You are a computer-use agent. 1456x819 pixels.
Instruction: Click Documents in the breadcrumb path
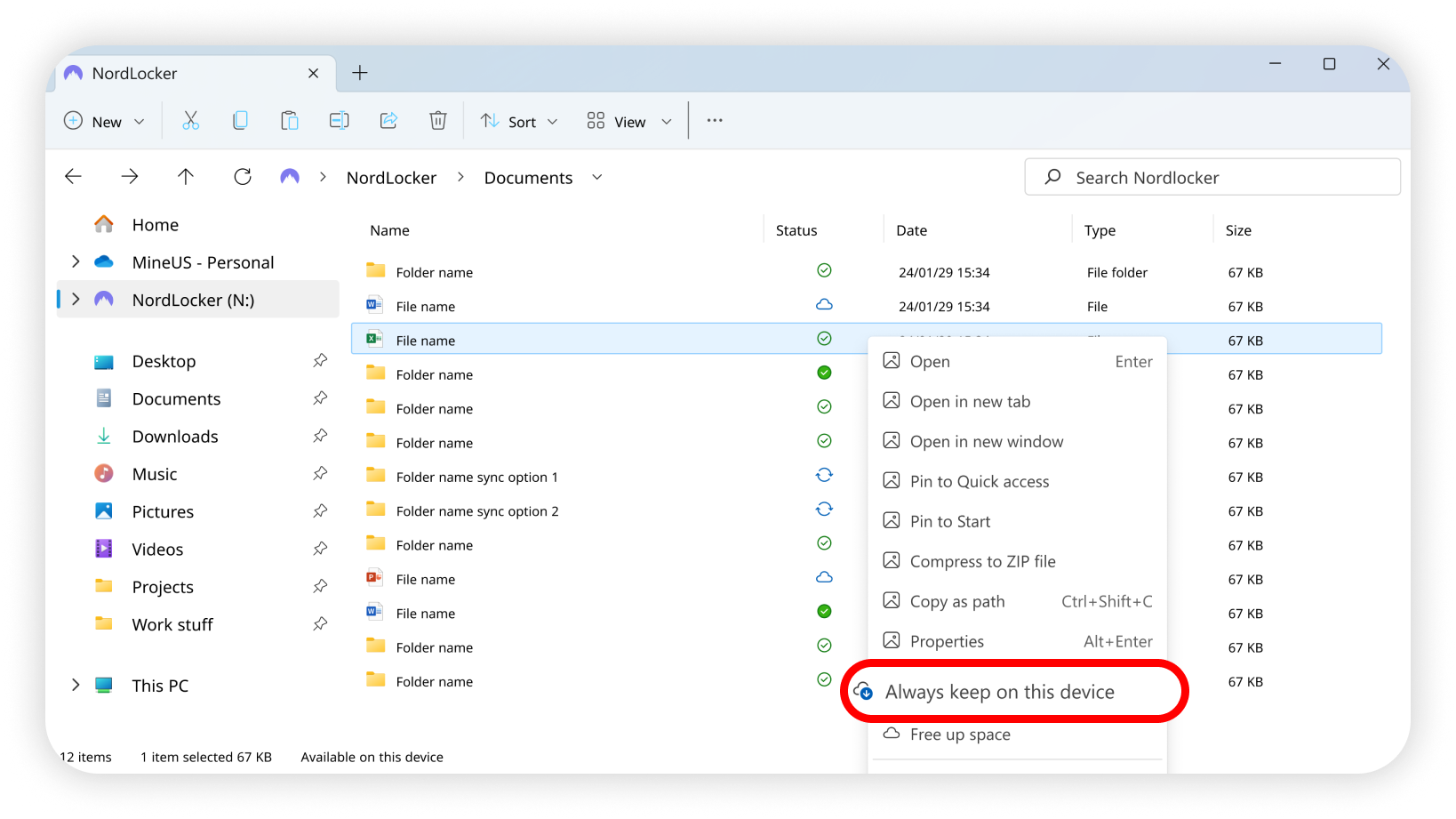(x=528, y=178)
